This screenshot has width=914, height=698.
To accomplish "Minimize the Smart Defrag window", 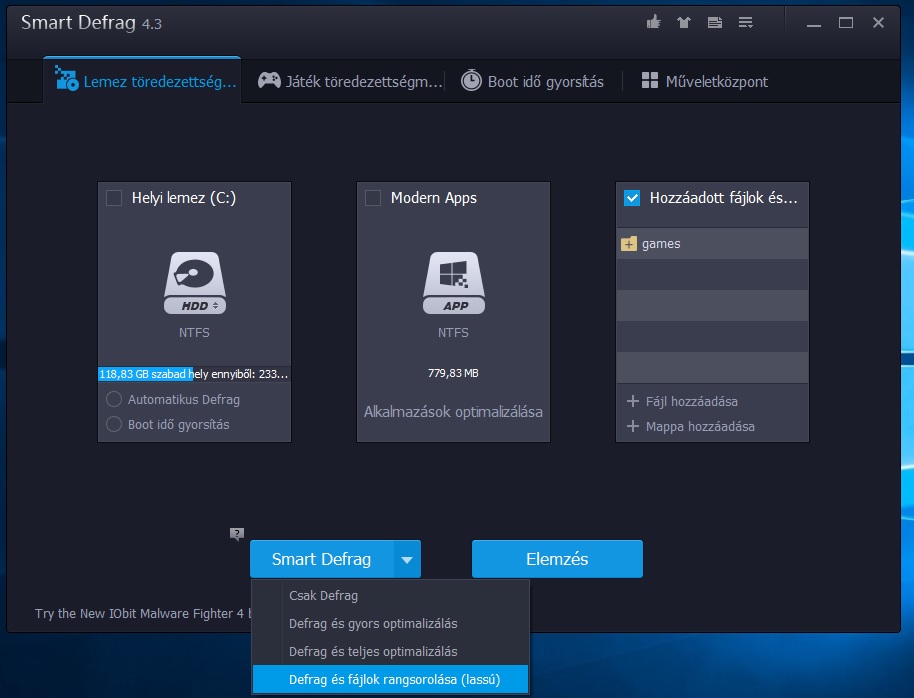I will [814, 23].
